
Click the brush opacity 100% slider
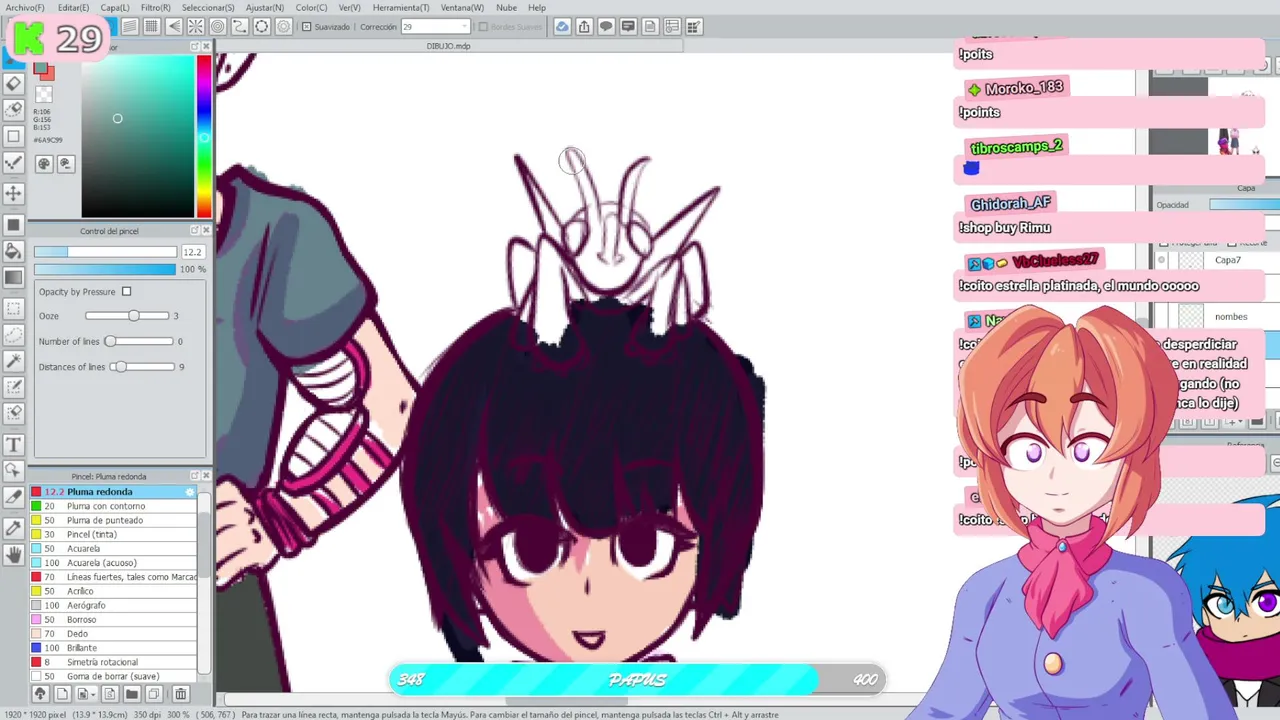coord(105,269)
